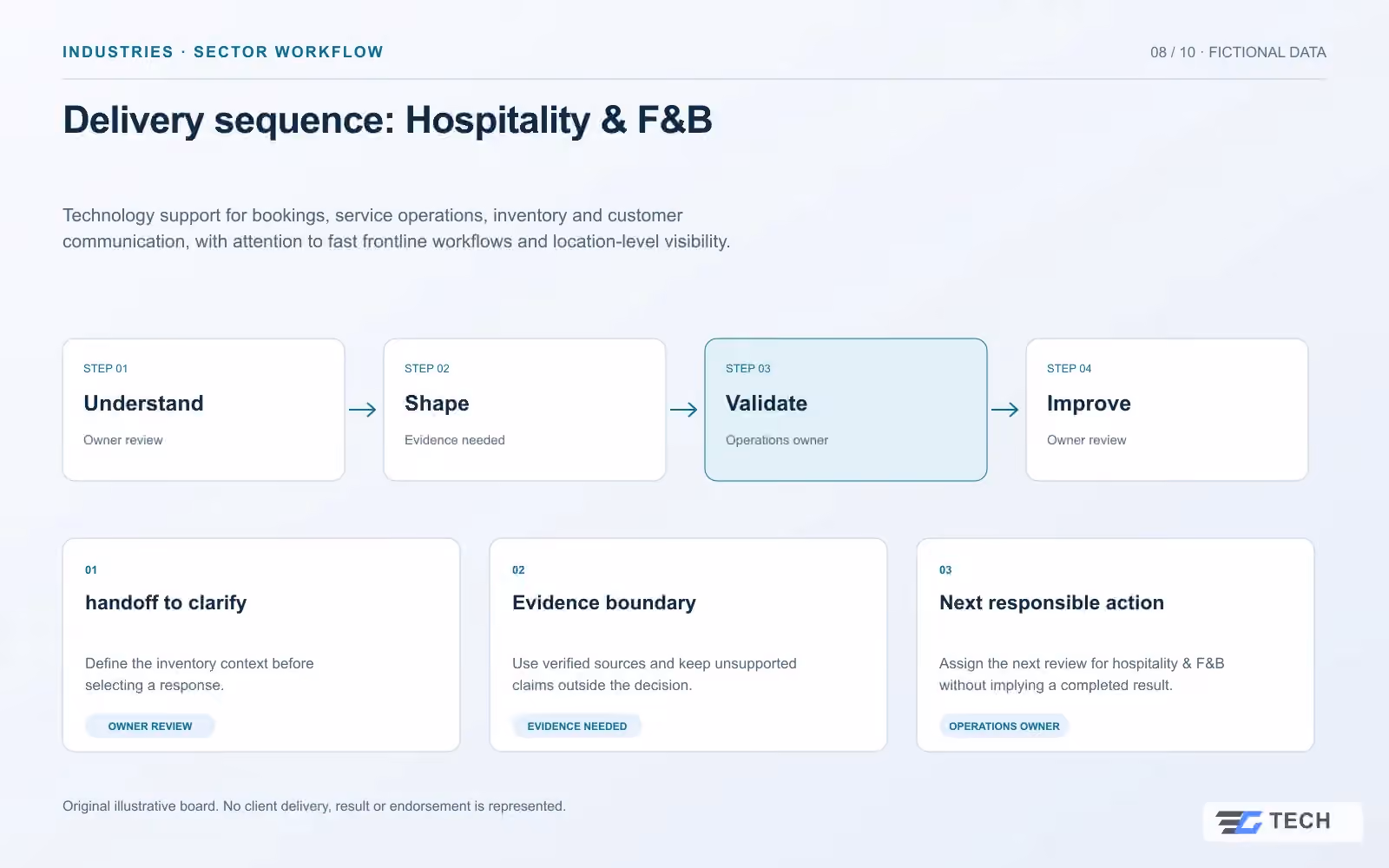Select the Step 02 Shape card

point(524,410)
